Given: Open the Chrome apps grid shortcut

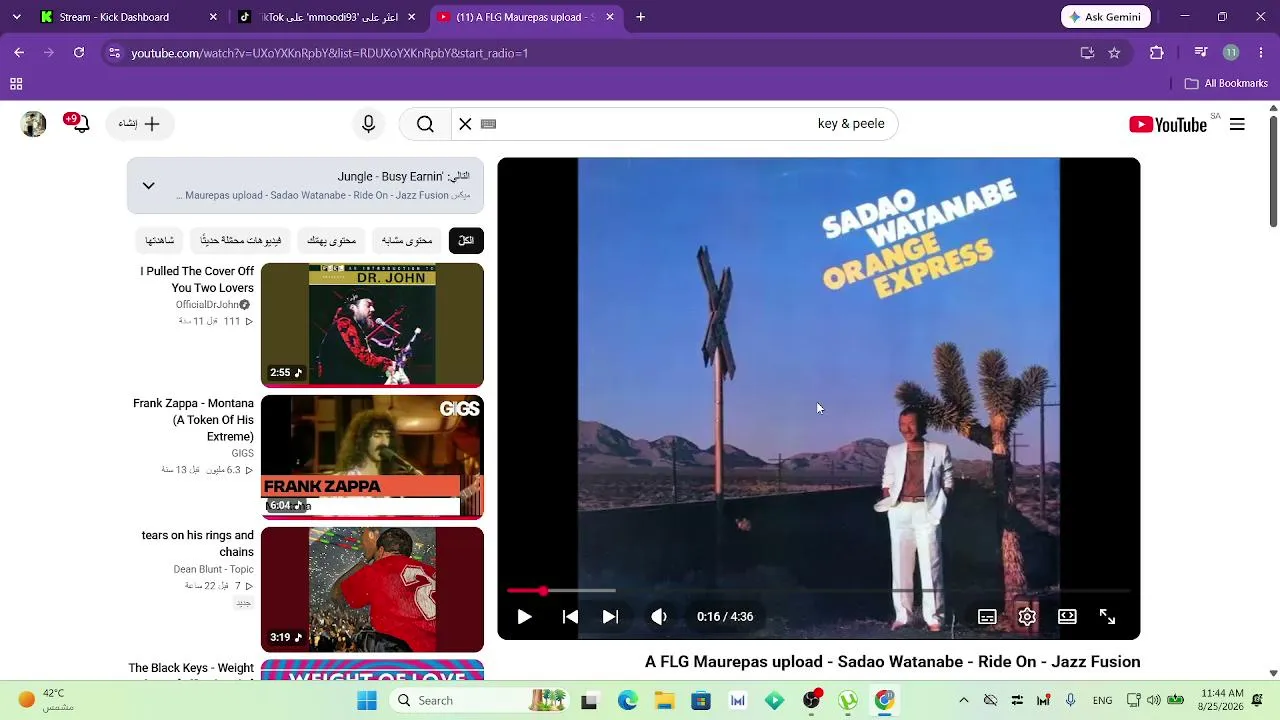Looking at the screenshot, I should point(16,84).
